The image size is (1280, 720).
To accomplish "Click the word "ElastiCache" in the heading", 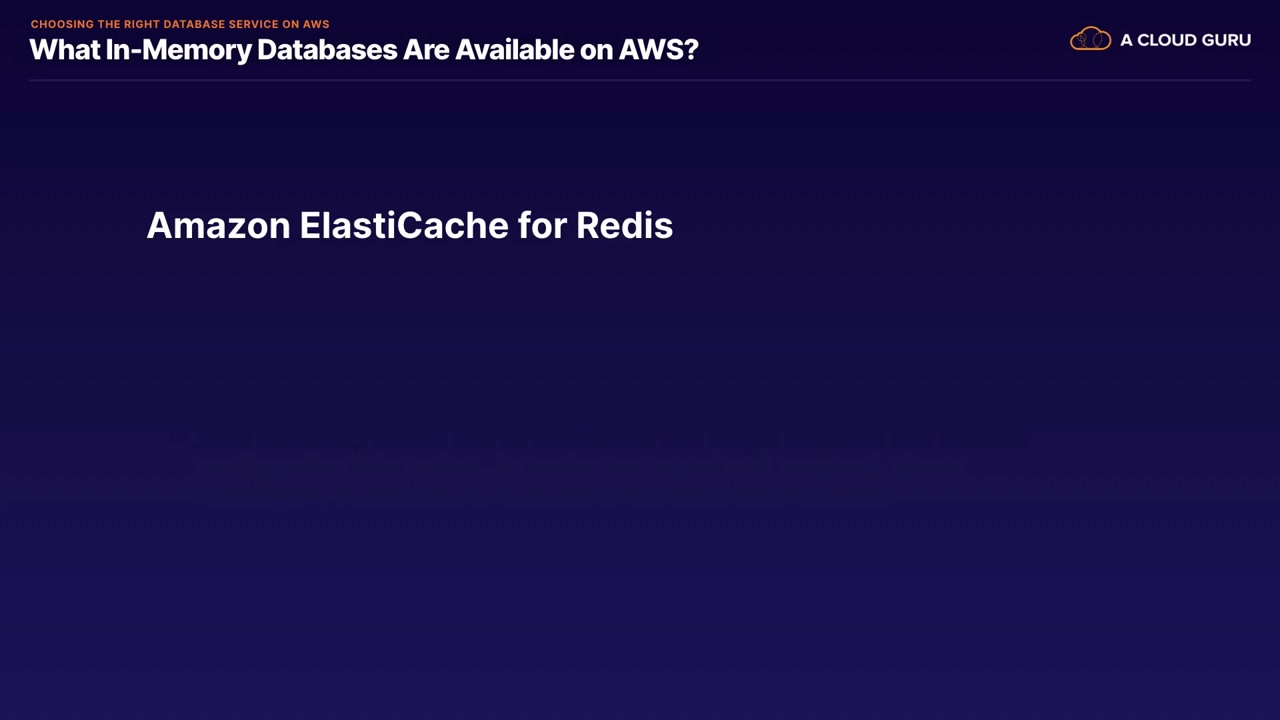I will (x=404, y=226).
